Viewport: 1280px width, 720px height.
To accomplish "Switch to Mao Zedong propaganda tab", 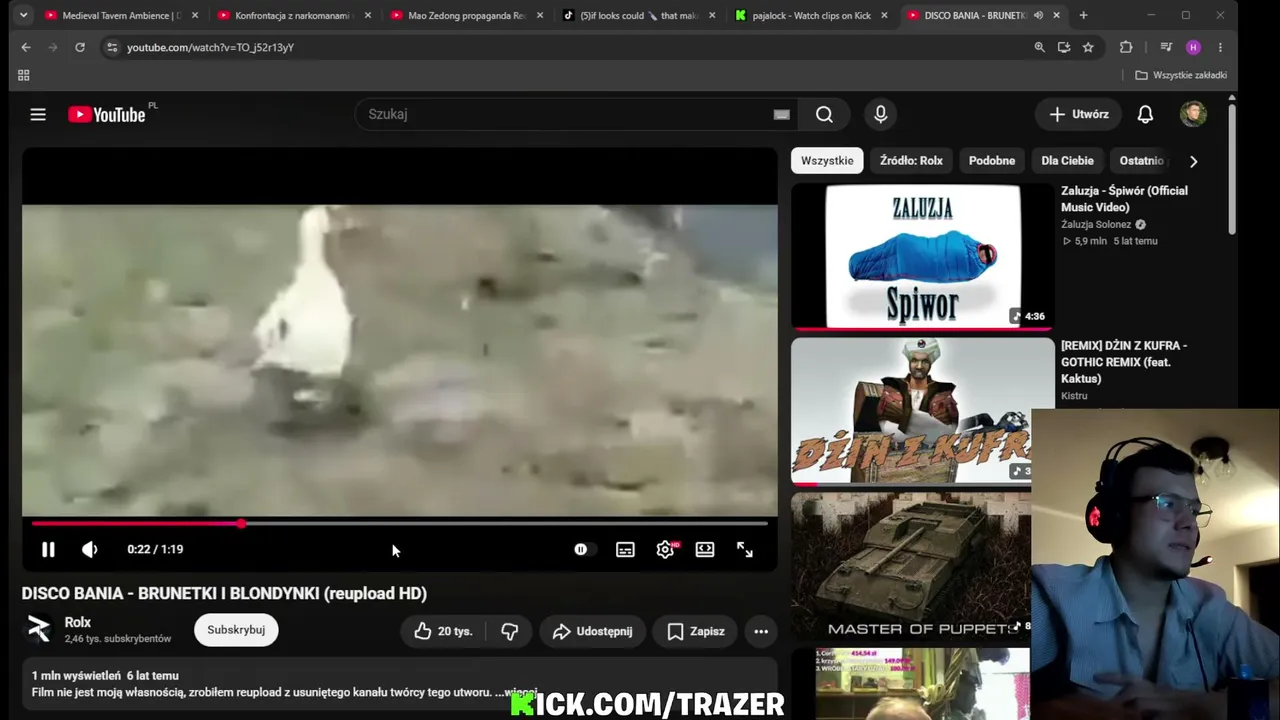I will click(x=465, y=15).
